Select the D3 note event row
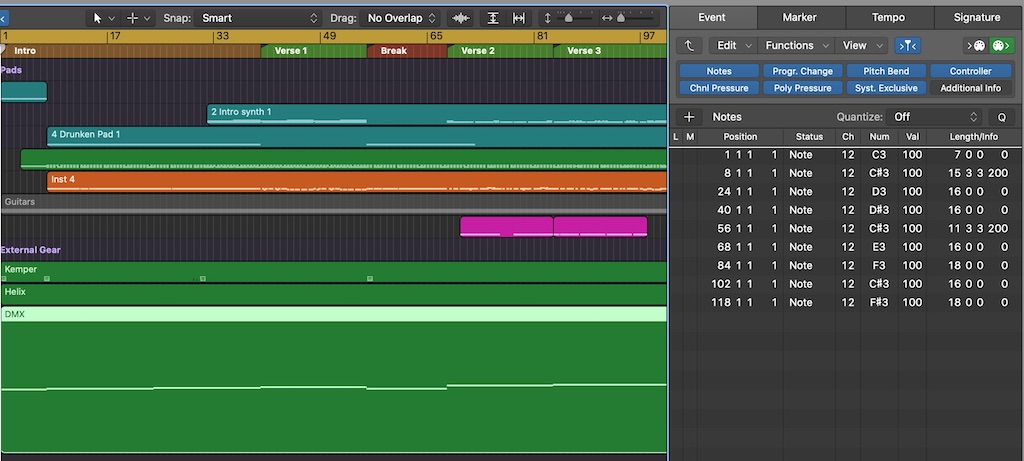Screen dimensions: 1024x461 pos(846,192)
